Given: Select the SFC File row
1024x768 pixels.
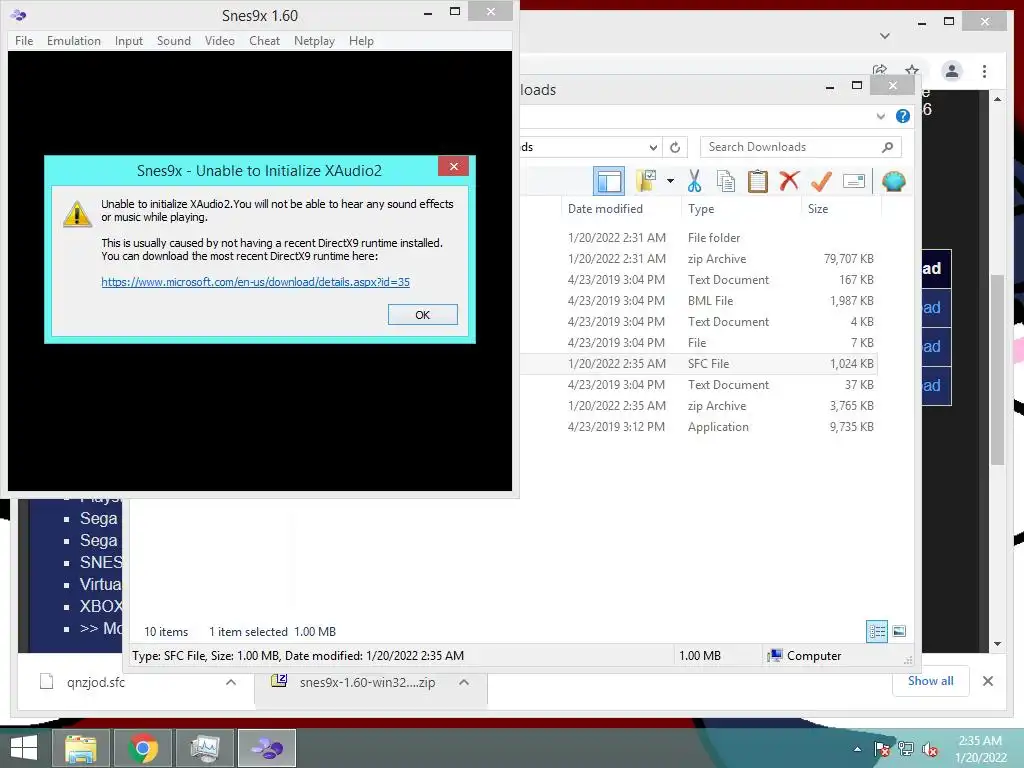Looking at the screenshot, I should [699, 364].
